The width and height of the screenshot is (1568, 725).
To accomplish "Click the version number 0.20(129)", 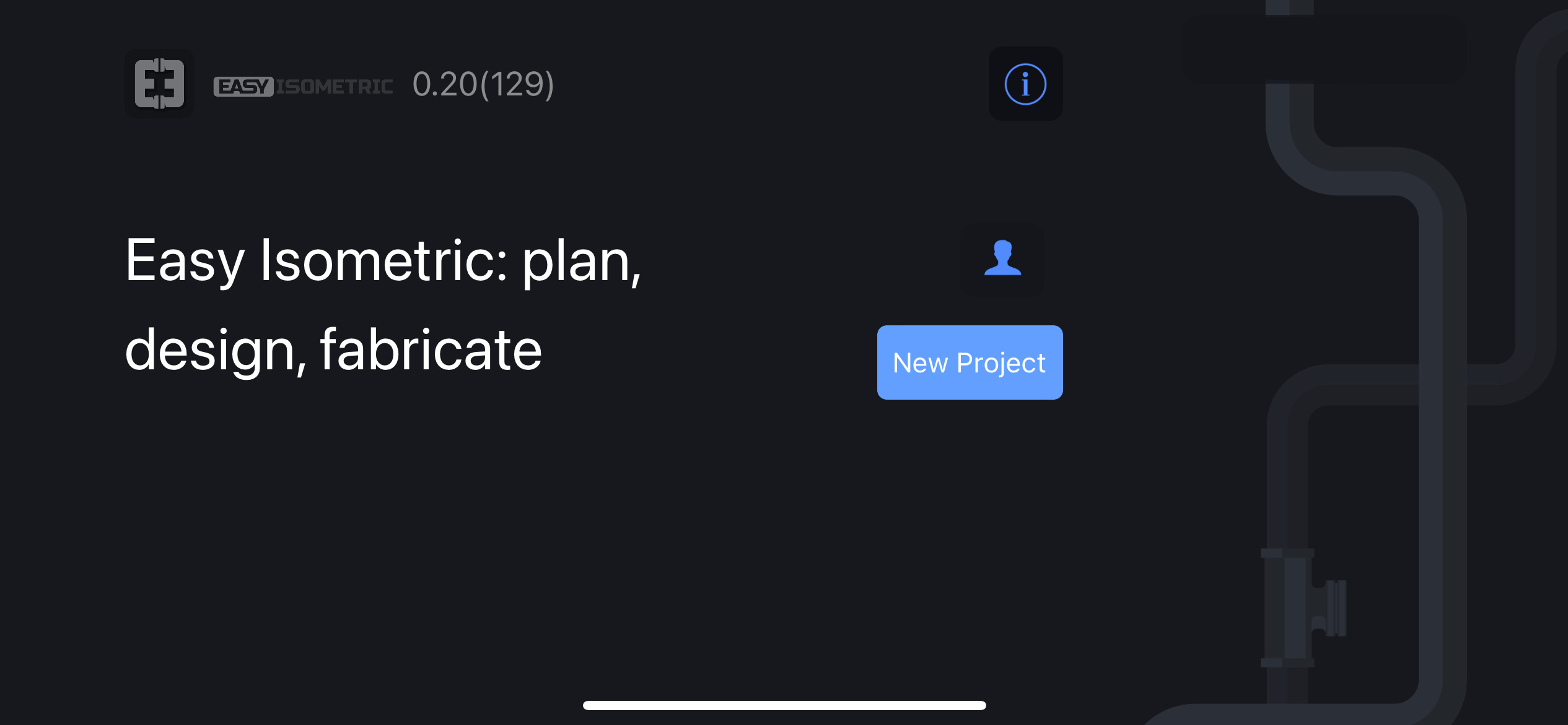I will (x=483, y=84).
